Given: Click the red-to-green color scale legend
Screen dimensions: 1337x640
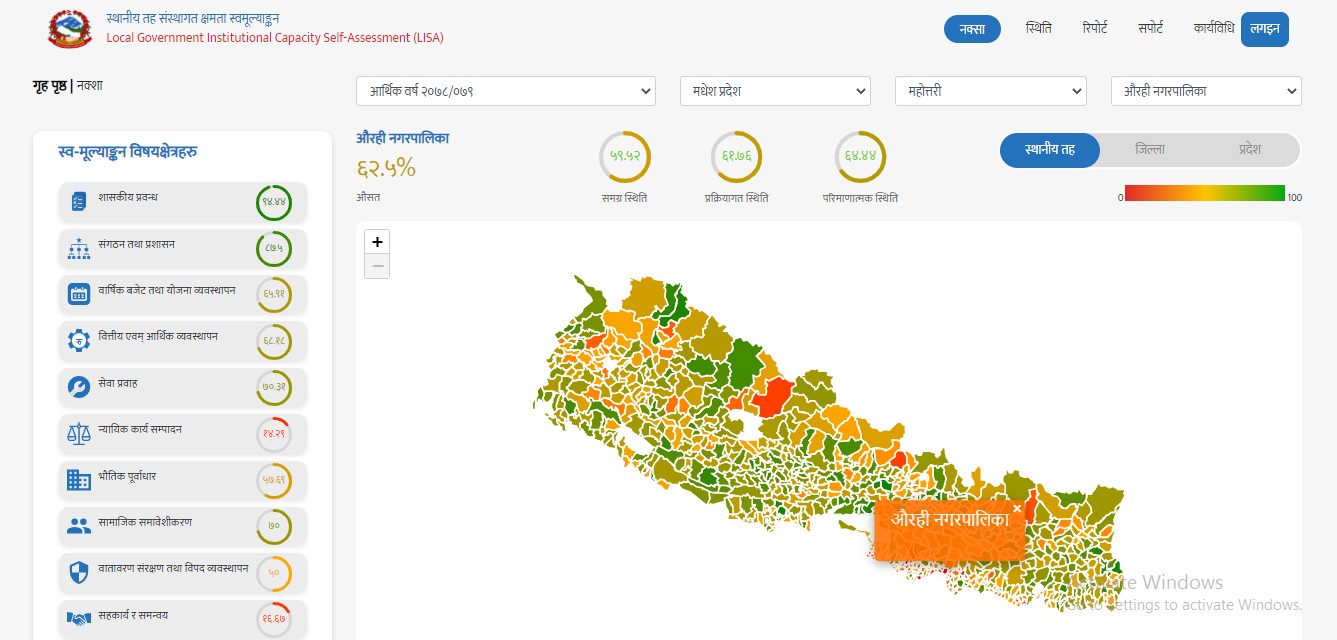Looking at the screenshot, I should [x=1204, y=193].
